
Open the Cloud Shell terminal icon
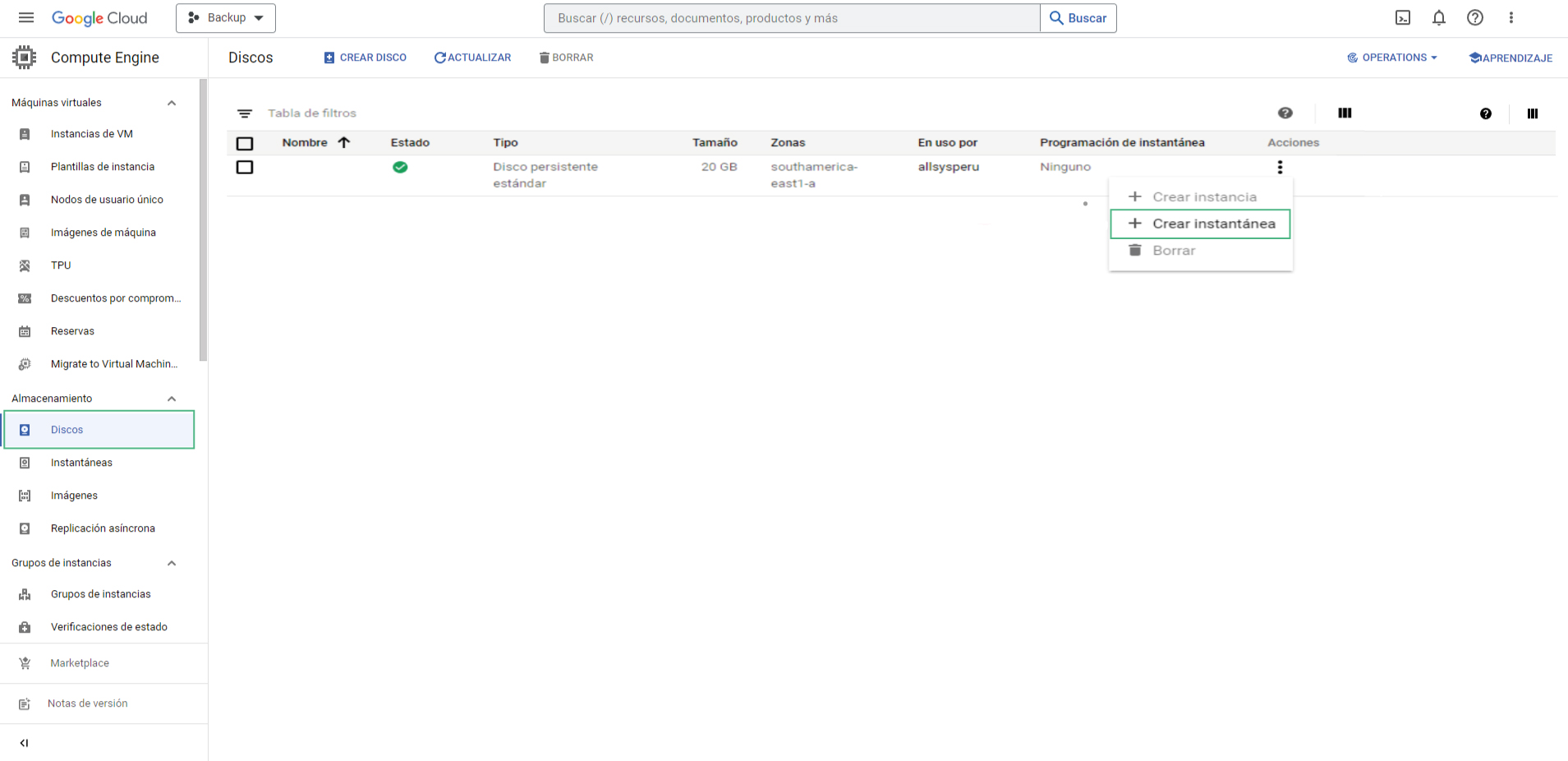1403,18
